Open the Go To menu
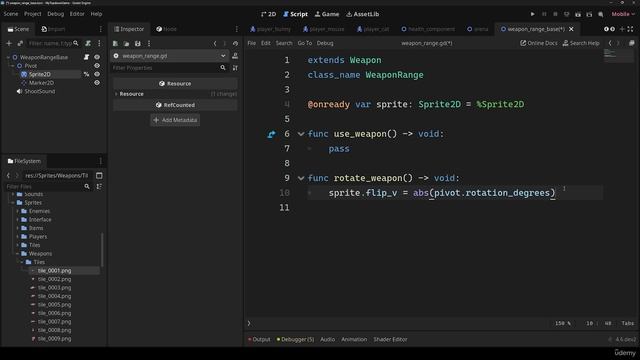 coord(304,43)
